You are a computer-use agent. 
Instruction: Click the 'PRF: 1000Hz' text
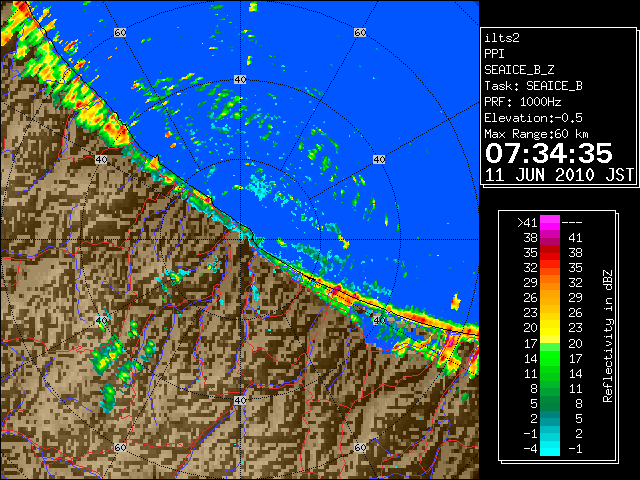pyautogui.click(x=522, y=102)
